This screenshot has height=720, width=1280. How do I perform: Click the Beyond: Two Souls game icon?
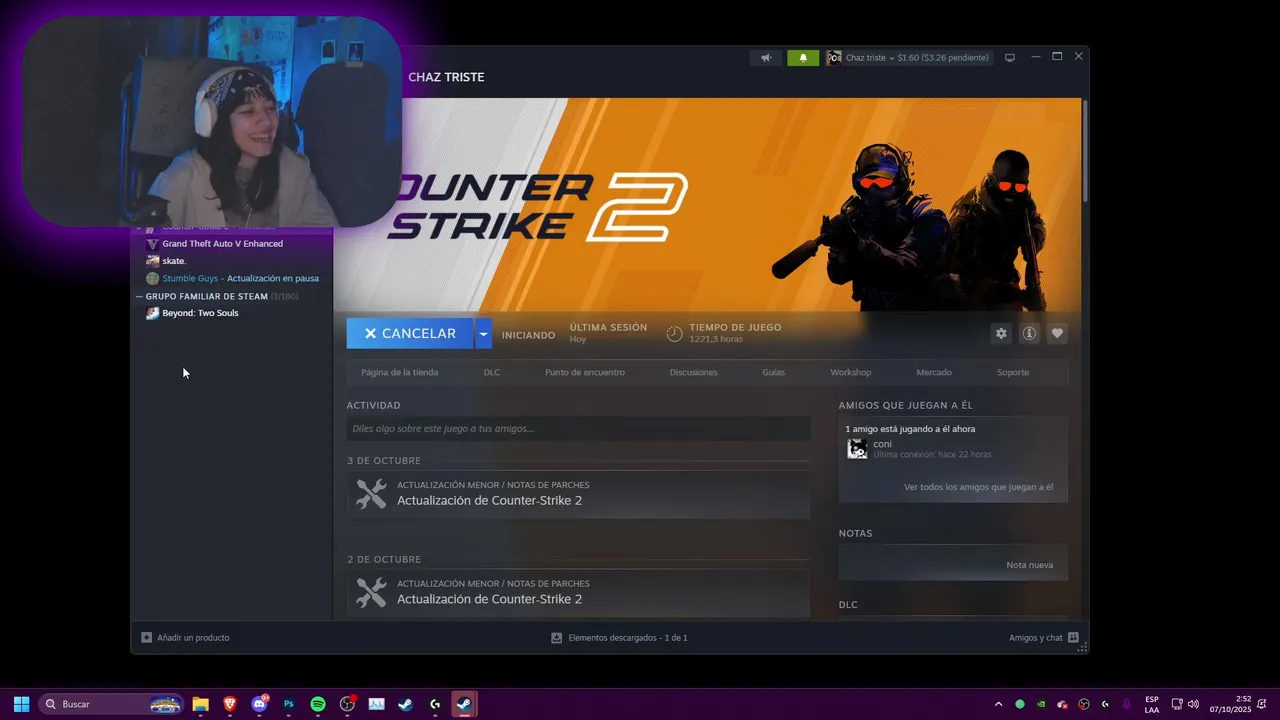point(152,313)
